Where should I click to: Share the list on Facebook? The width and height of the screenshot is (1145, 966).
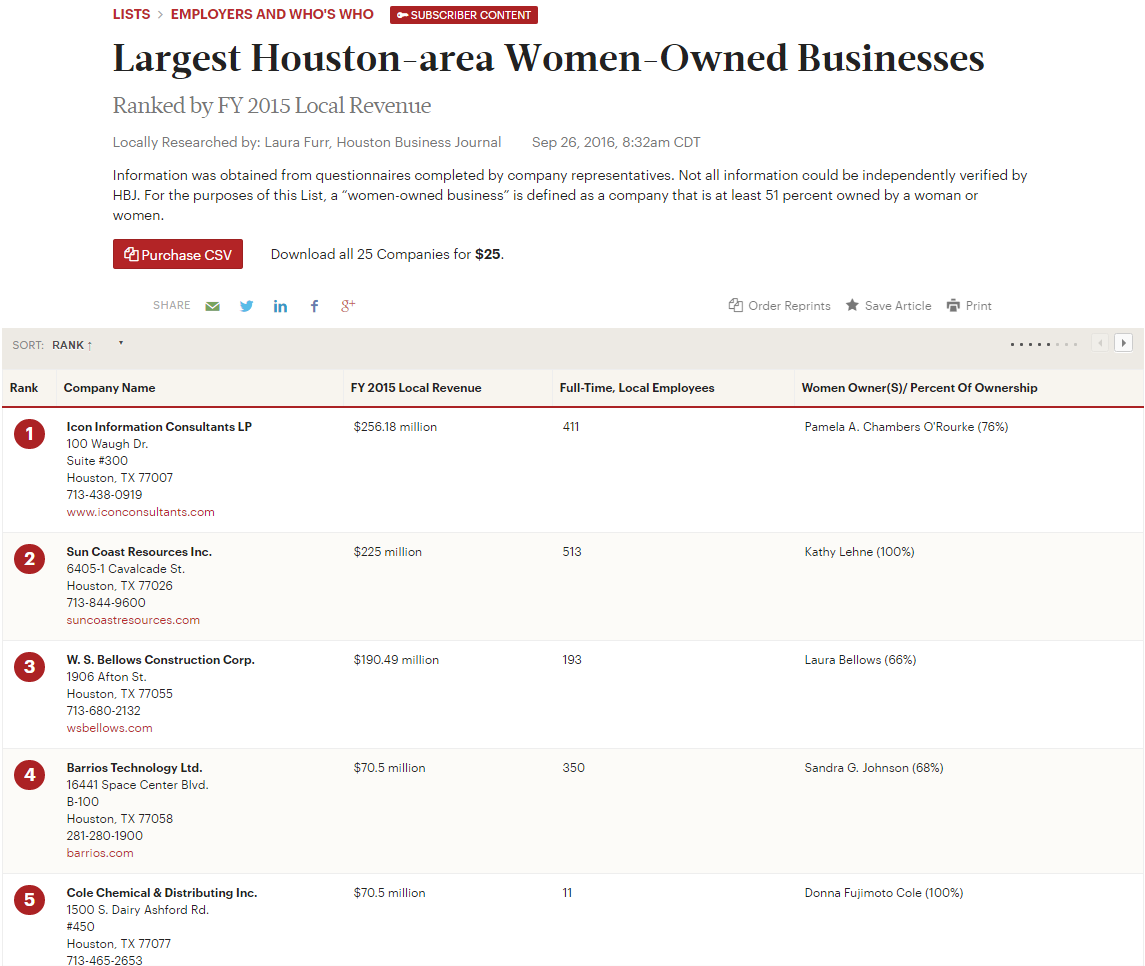point(314,306)
